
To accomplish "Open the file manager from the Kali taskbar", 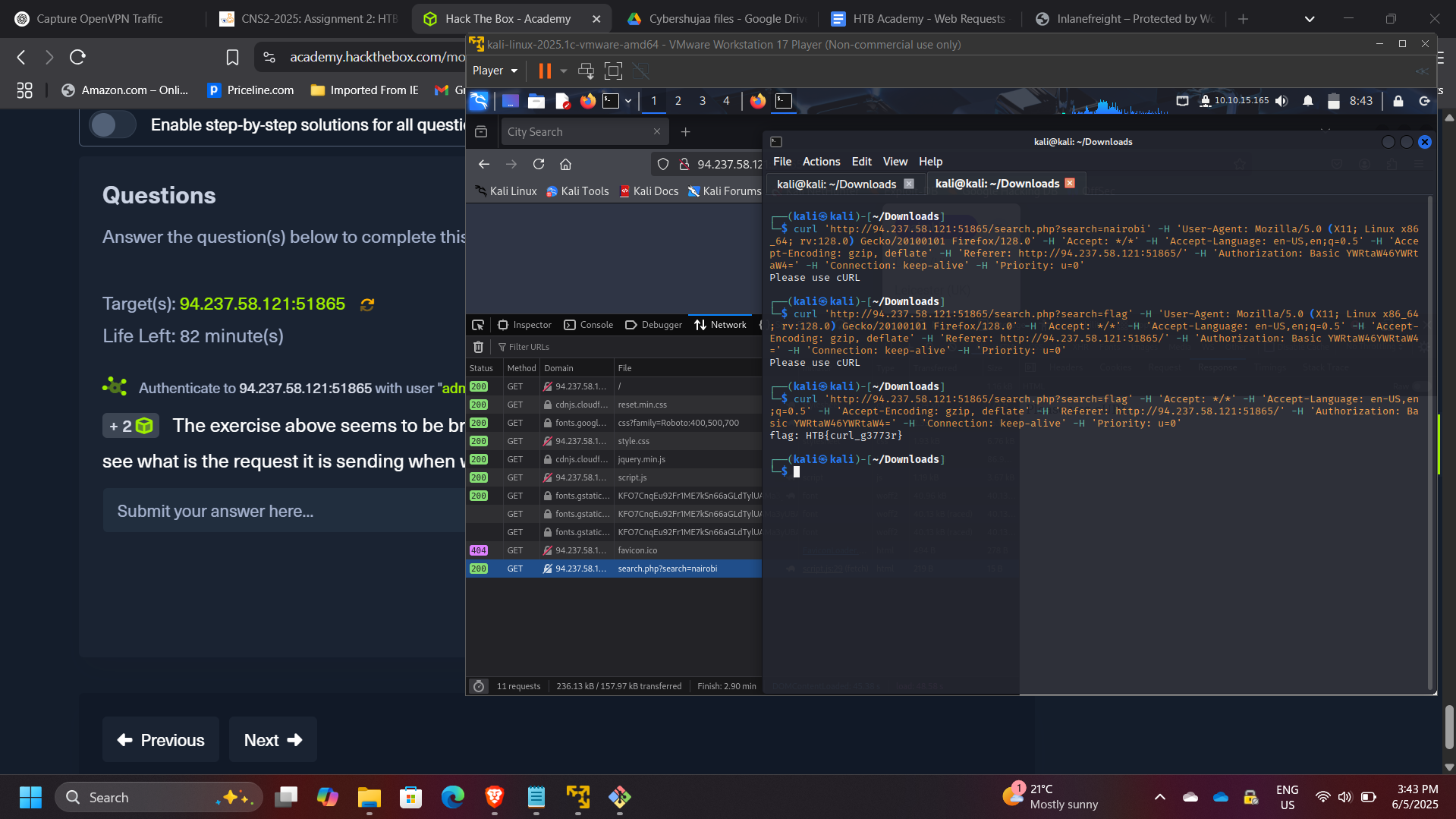I will 537,100.
